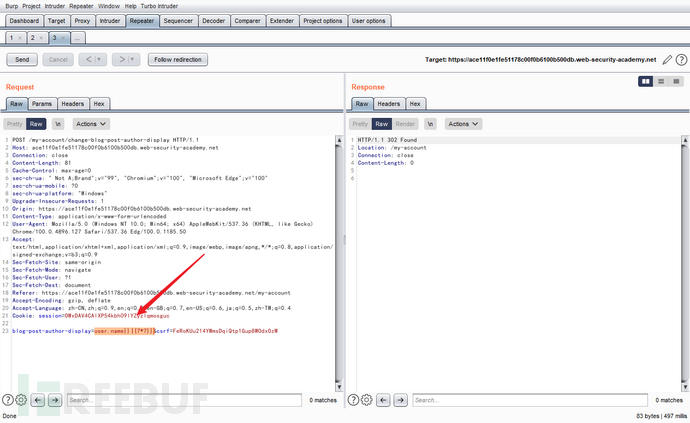Open request search help icon
The image size is (690, 423).
pos(7,400)
